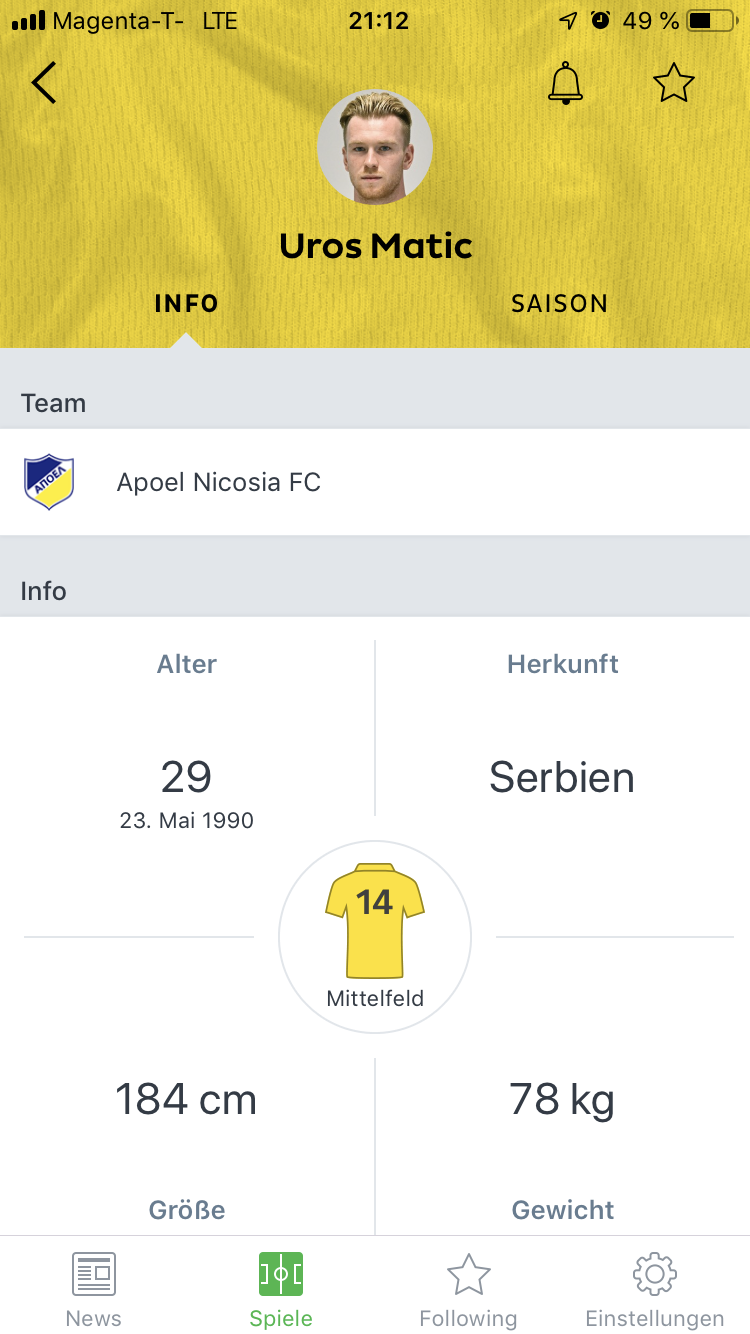The height and width of the screenshot is (1334, 750).
Task: Open the Apoel Nicosia FC team row
Action: click(375, 482)
